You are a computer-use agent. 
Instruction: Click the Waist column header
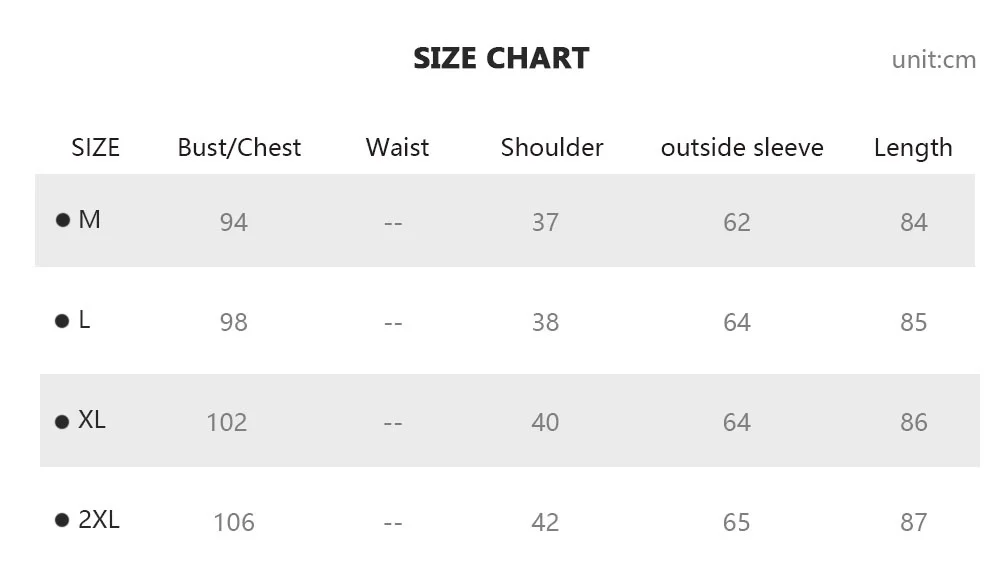[x=397, y=147]
